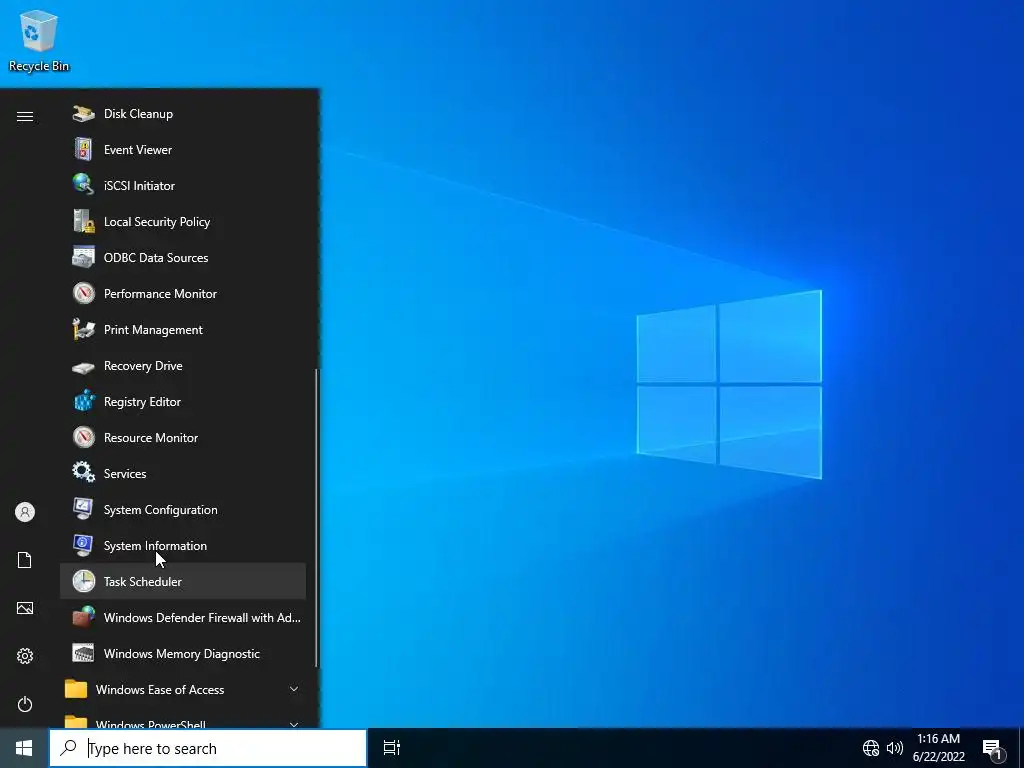The image size is (1024, 768).
Task: Launch iSCSI Initiator via its icon
Action: [x=84, y=185]
